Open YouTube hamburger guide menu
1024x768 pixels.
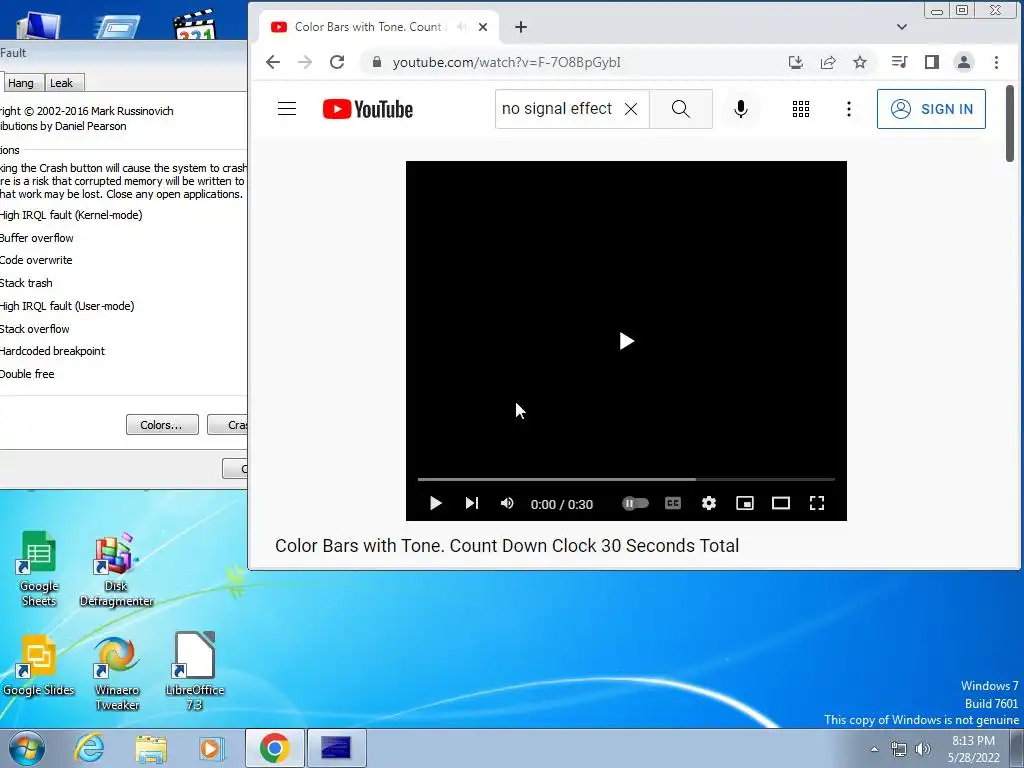coord(287,109)
